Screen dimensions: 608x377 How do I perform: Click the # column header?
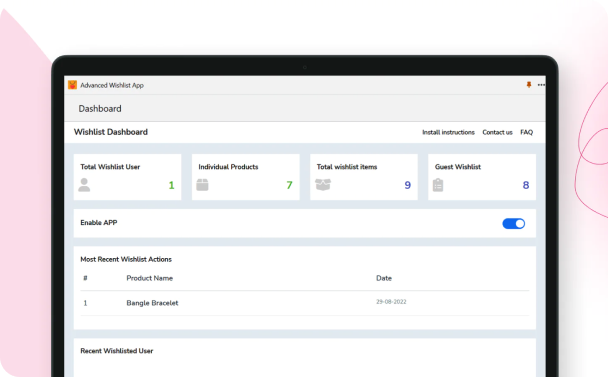pos(85,278)
